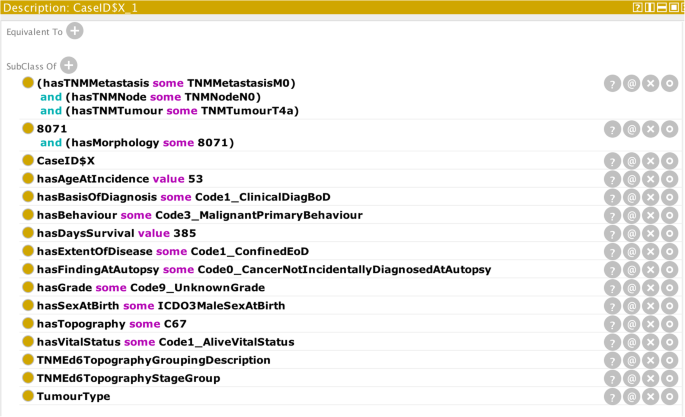Select Code1_ClinicalDiagBoD class name
Image resolution: width=685 pixels, height=417 pixels.
[x=263, y=197]
